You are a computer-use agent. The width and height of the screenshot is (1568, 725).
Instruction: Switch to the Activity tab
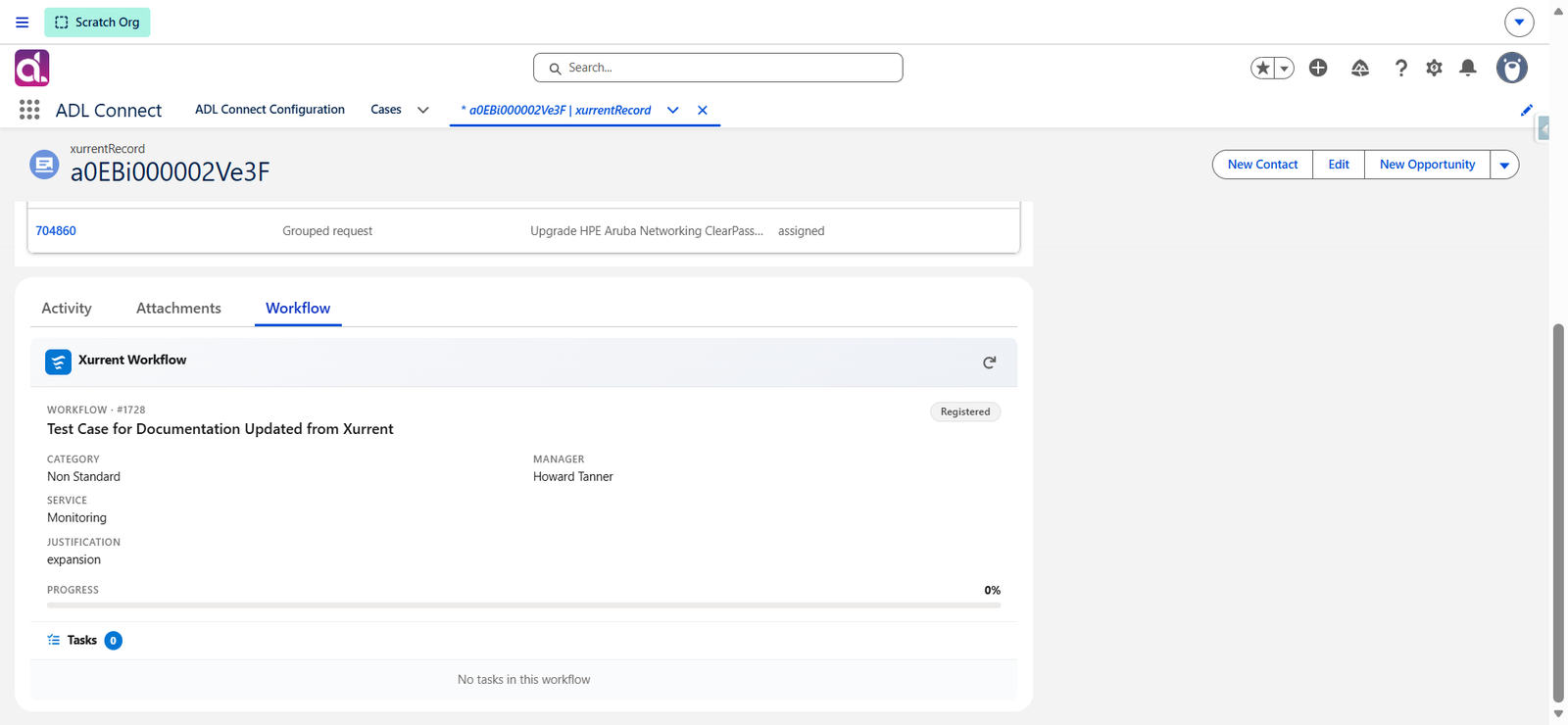[x=67, y=308]
